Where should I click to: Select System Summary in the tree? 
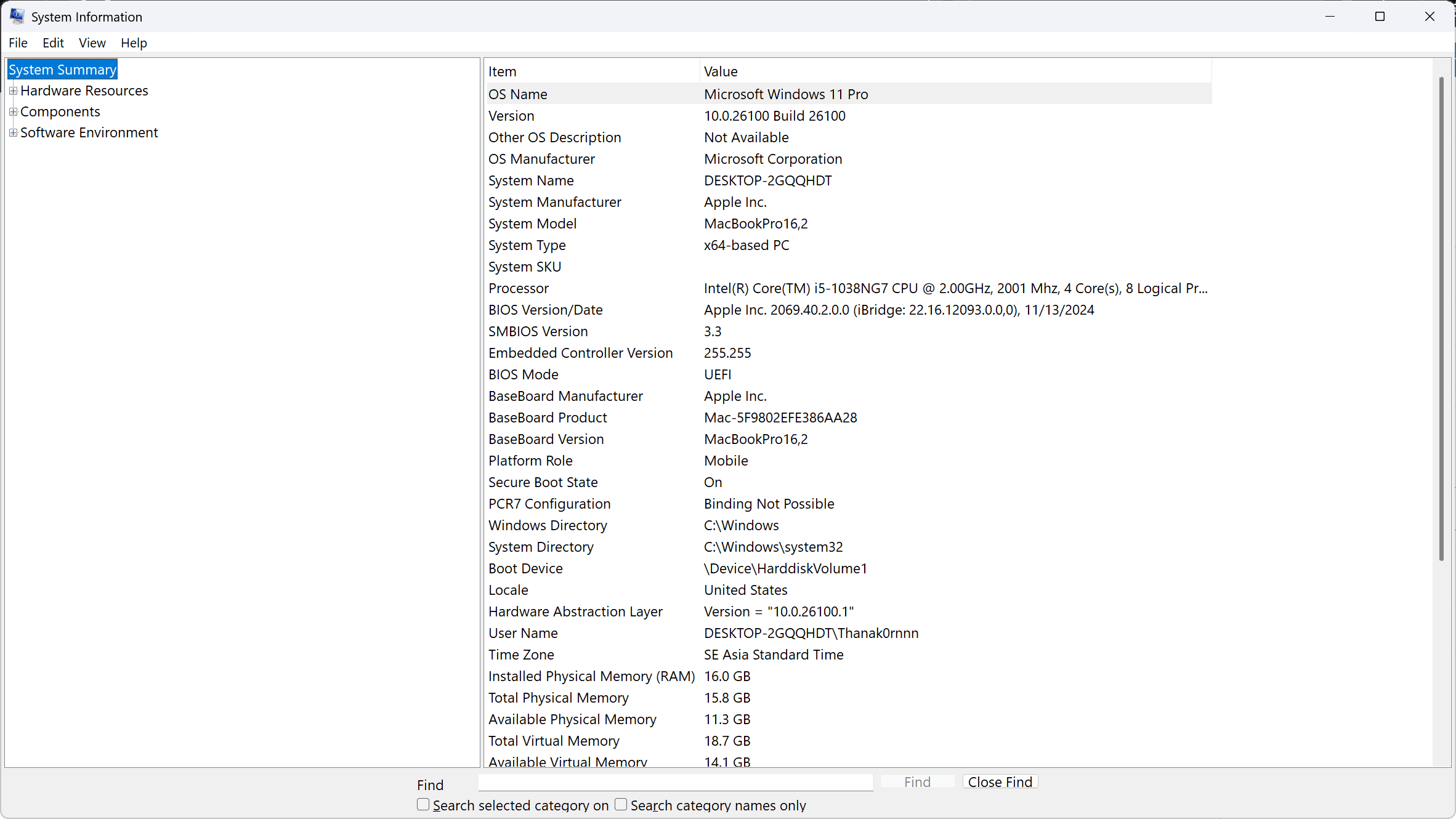(x=62, y=70)
